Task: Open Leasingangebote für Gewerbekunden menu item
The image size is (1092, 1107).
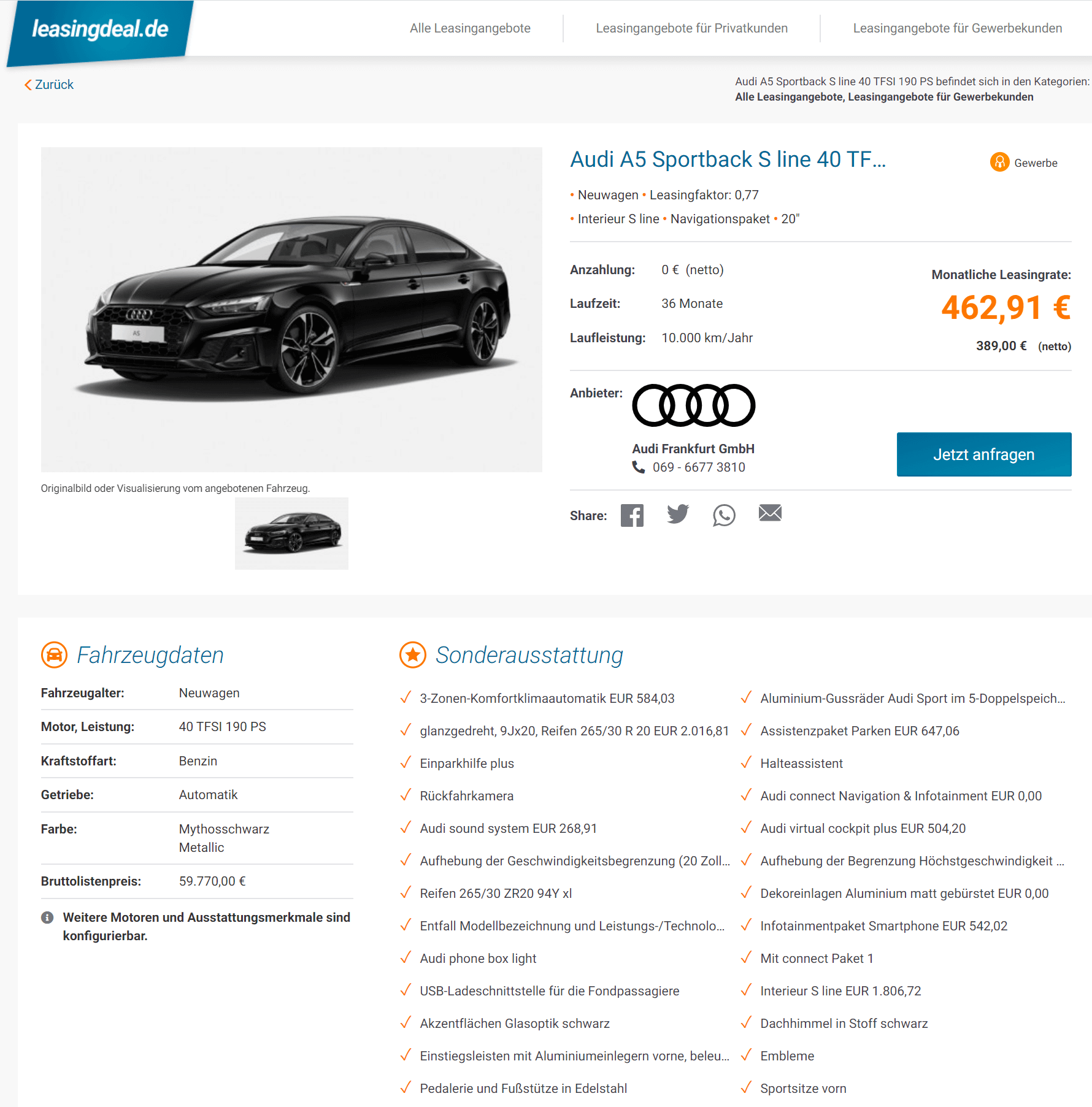Action: click(957, 28)
